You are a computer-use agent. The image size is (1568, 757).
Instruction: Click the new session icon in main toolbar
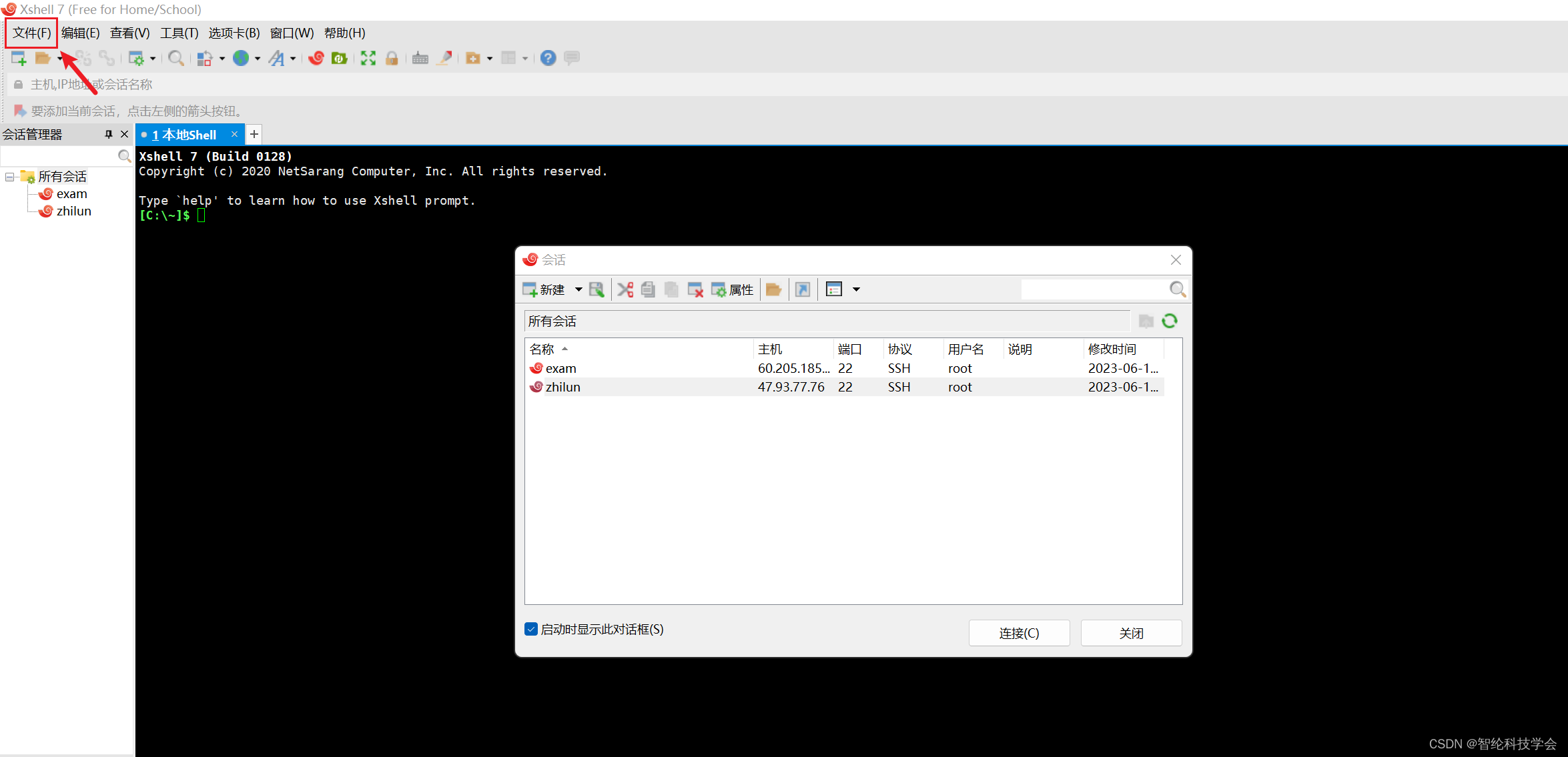tap(19, 59)
